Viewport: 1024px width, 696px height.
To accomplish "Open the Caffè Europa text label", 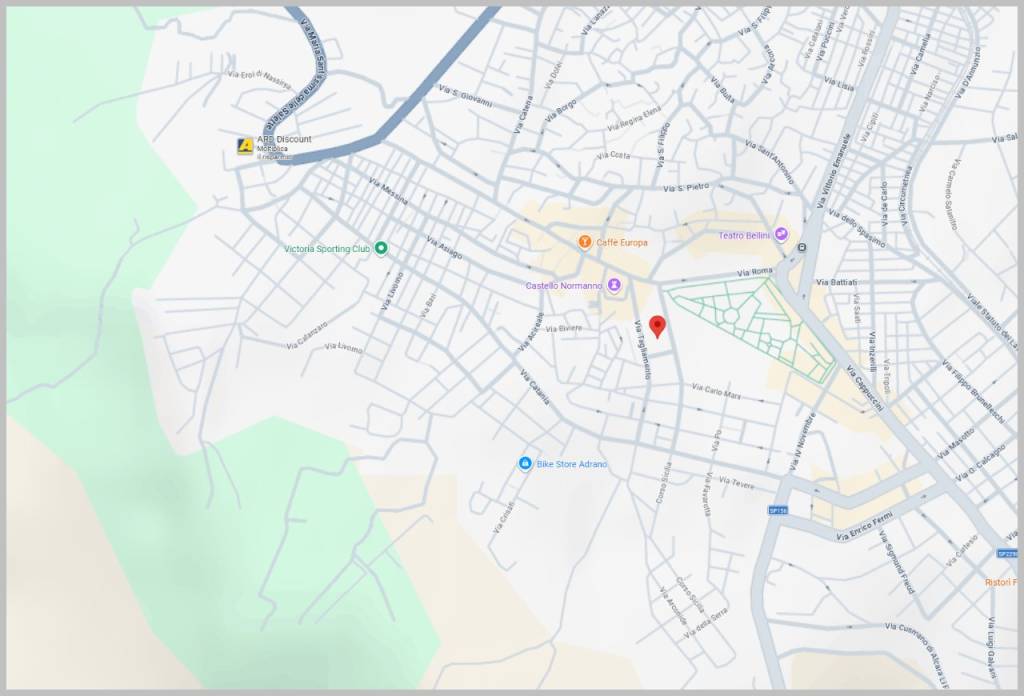I will [x=622, y=242].
